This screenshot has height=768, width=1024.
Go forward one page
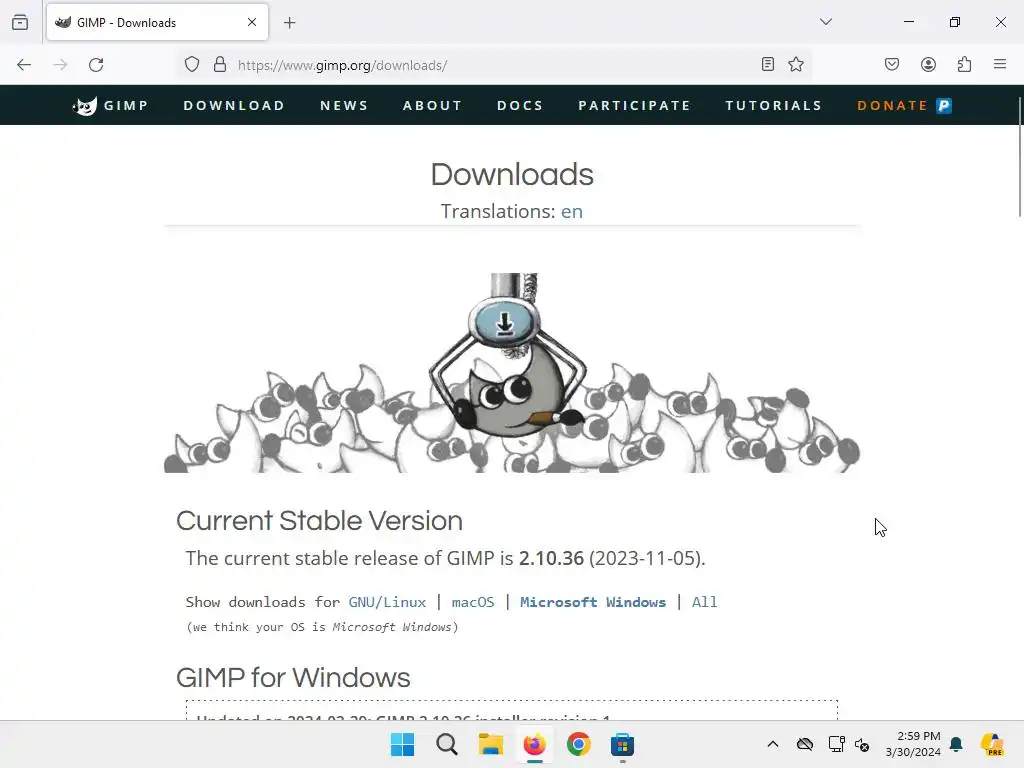click(x=60, y=65)
